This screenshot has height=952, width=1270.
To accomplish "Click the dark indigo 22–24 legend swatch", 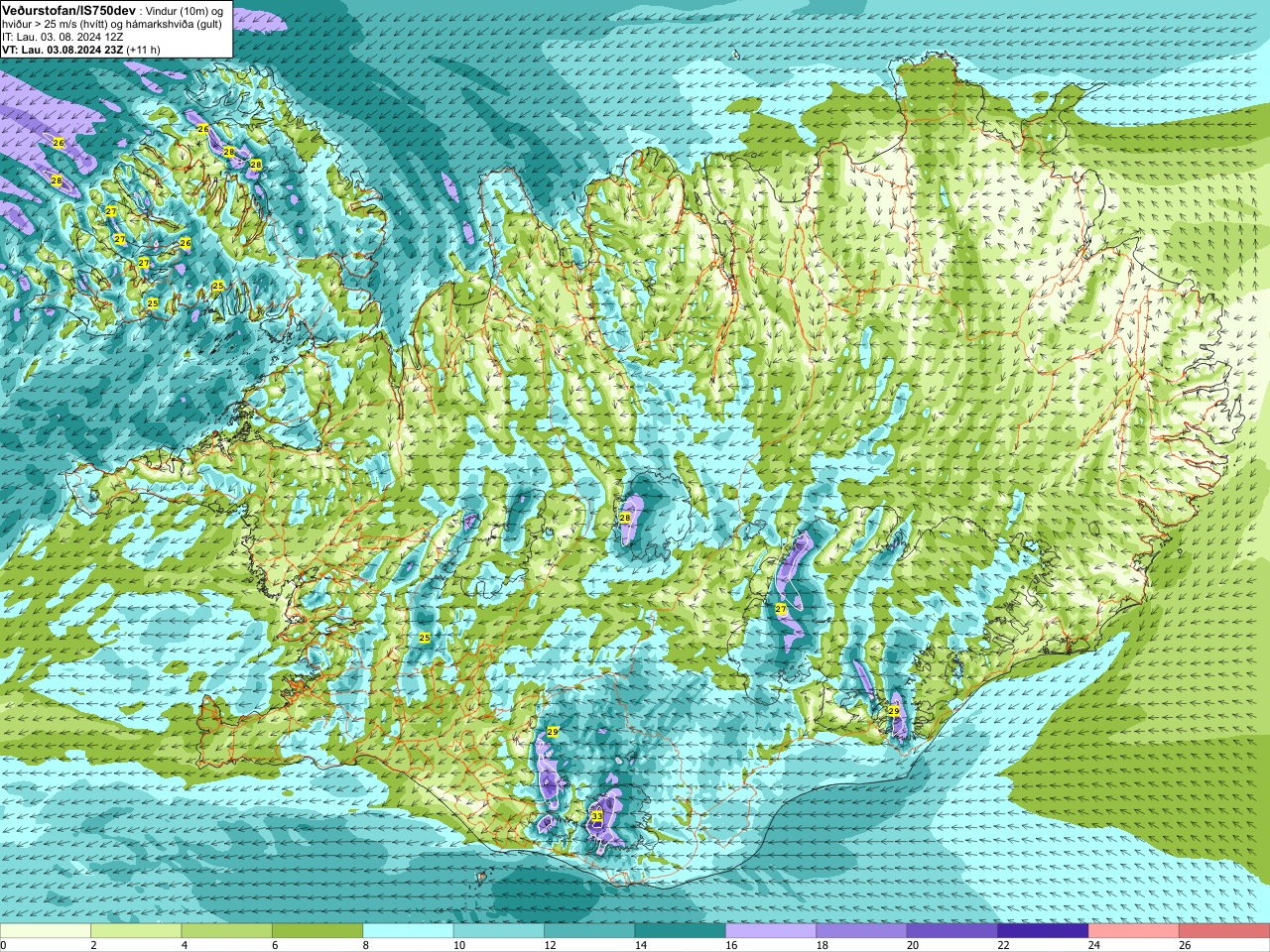I will click(x=1044, y=931).
